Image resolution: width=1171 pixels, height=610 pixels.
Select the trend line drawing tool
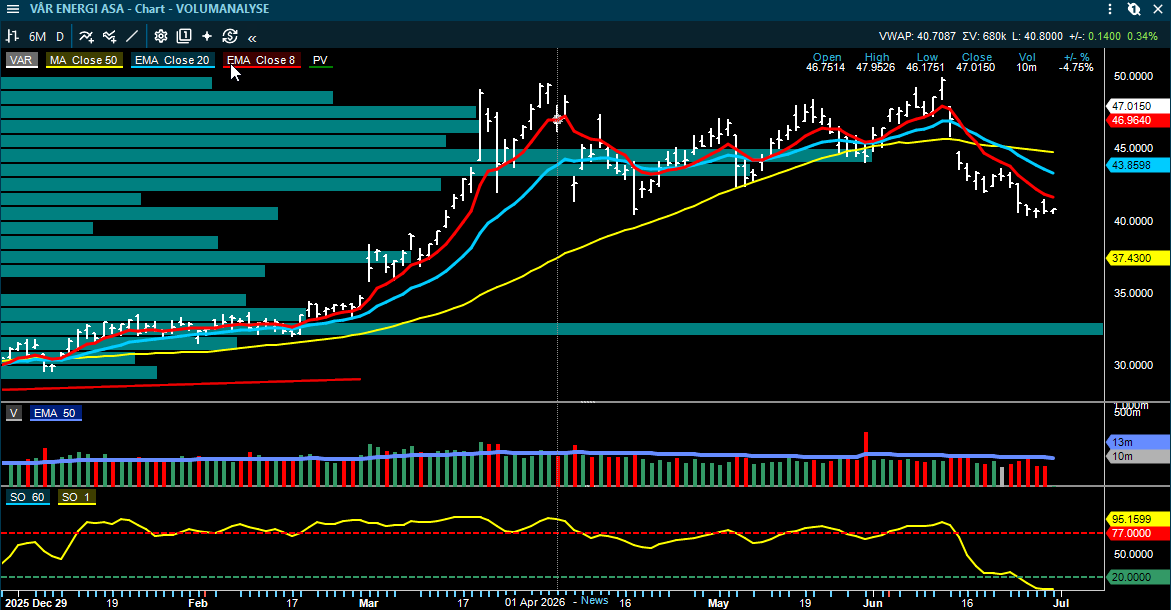132,36
